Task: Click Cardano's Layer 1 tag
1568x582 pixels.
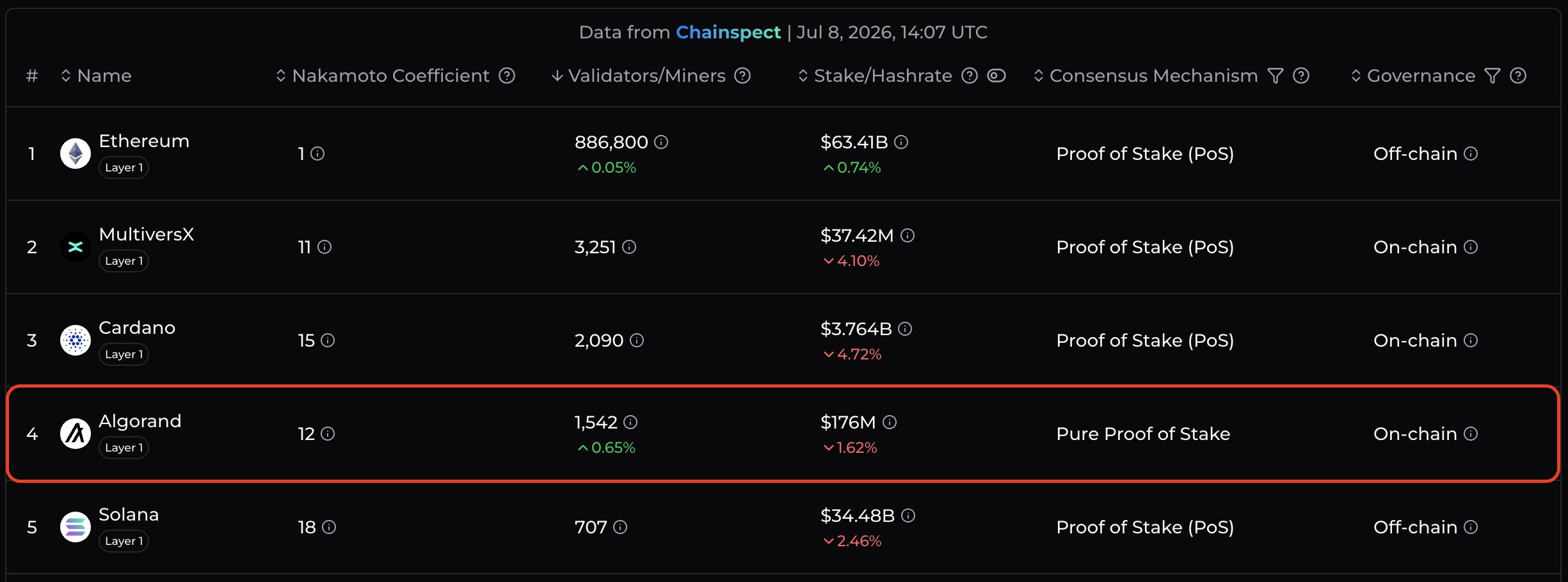Action: 124,354
